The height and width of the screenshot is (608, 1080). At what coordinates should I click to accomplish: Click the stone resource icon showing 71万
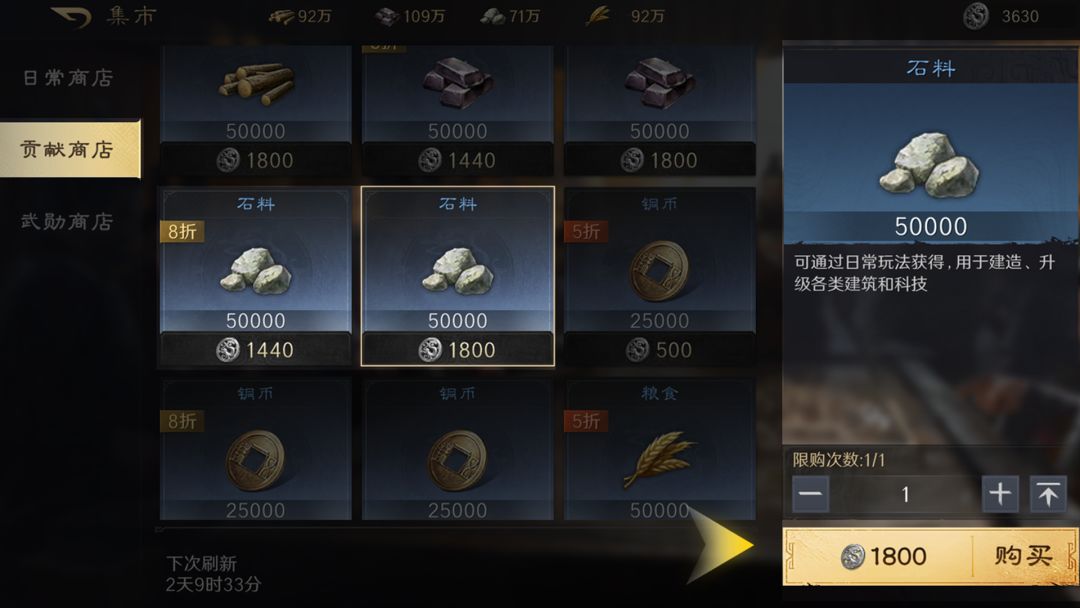click(492, 17)
